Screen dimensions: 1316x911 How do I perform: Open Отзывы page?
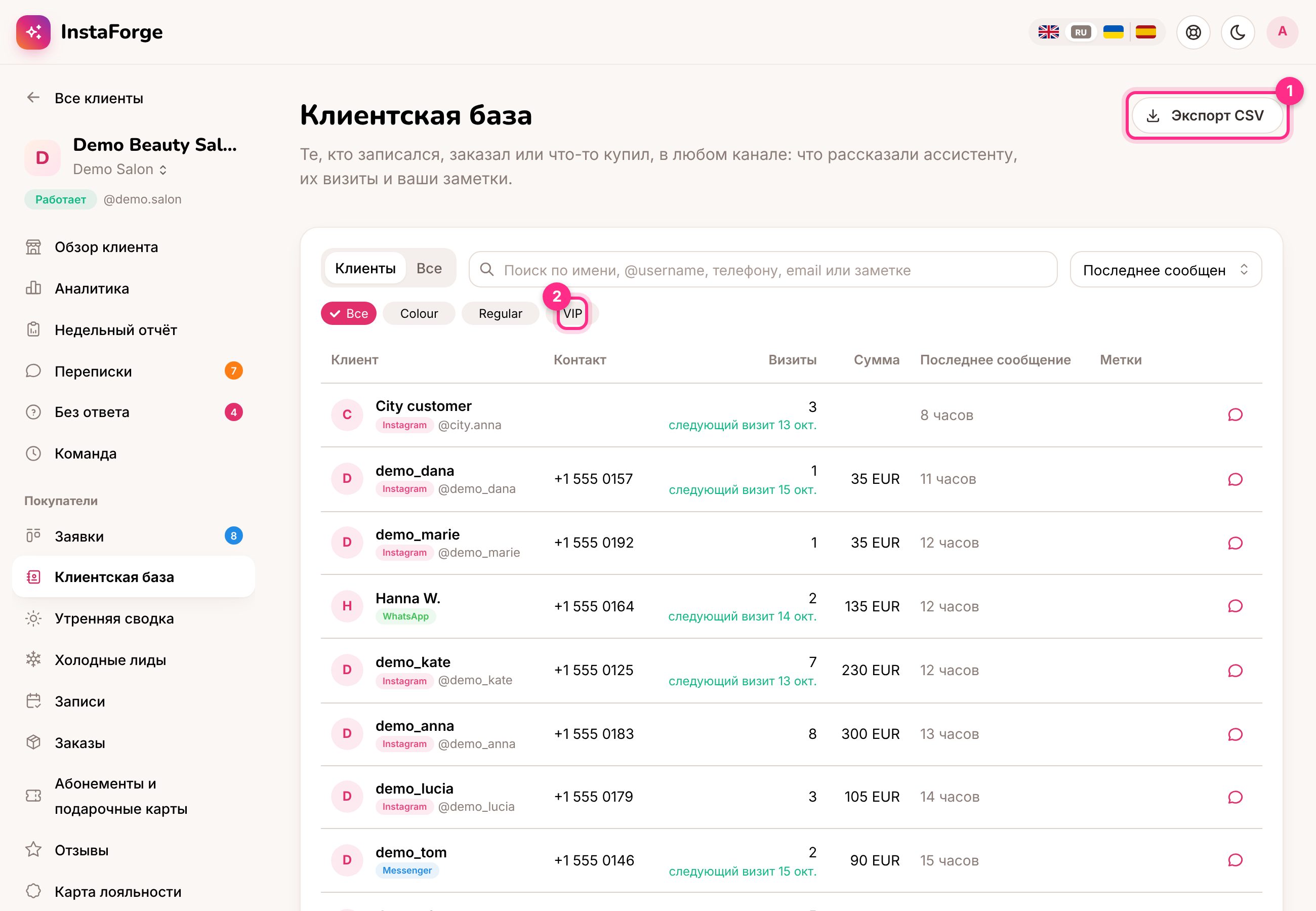coord(133,850)
